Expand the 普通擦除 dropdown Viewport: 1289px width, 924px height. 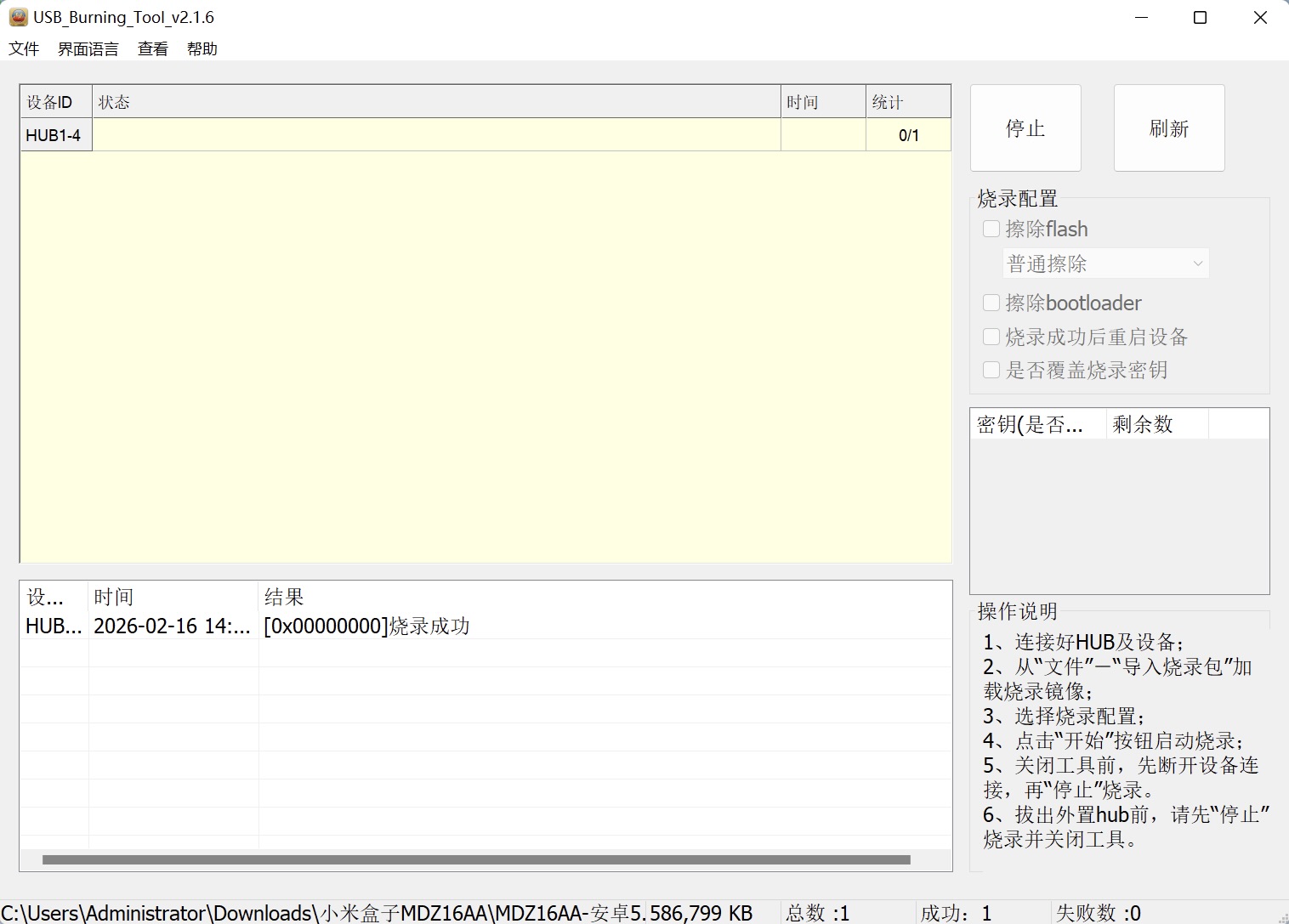click(x=1105, y=264)
